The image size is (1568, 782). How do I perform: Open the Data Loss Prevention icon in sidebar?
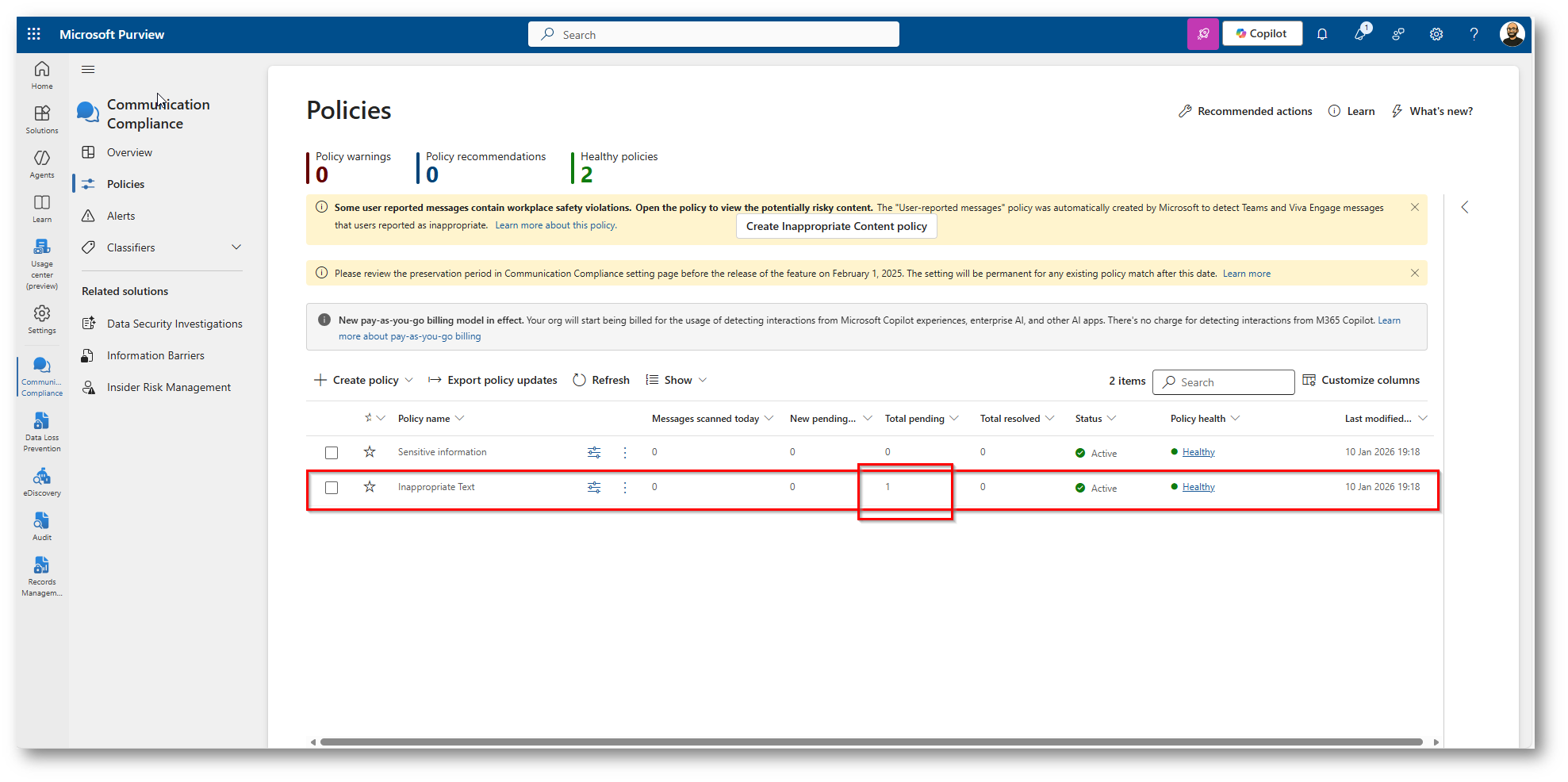click(42, 431)
